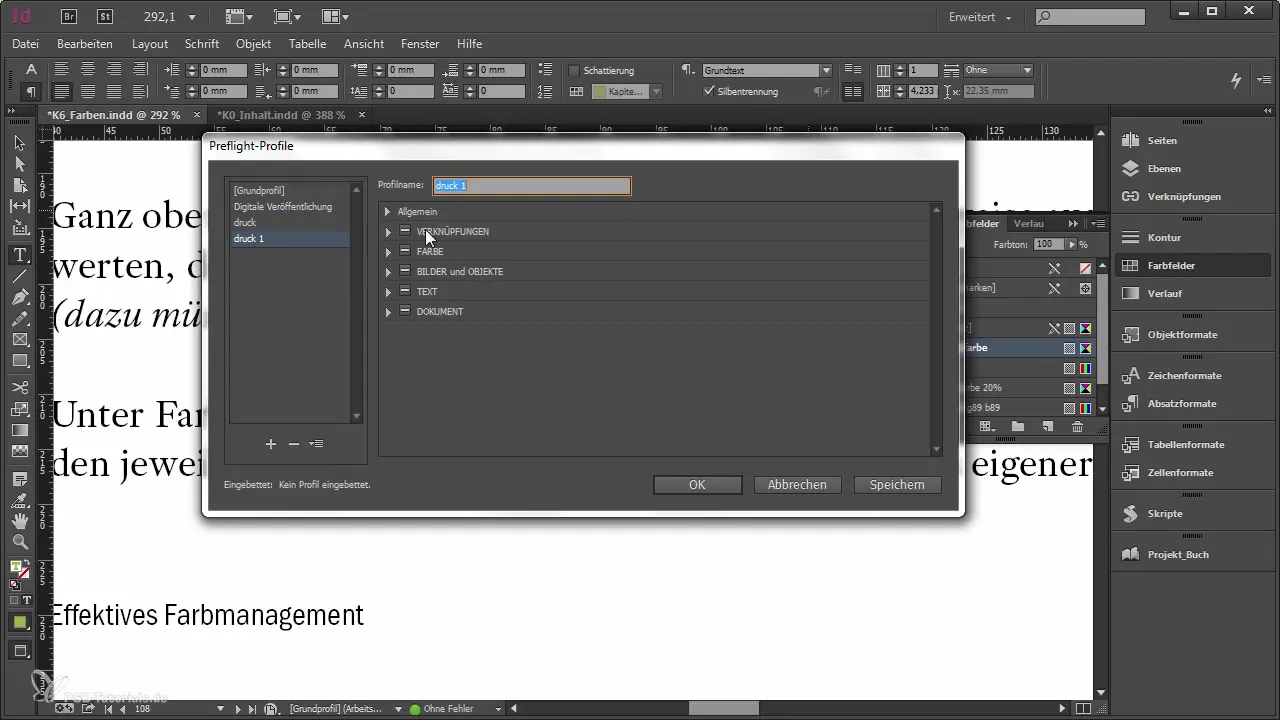Select the Rectangle Frame tool

[19, 340]
